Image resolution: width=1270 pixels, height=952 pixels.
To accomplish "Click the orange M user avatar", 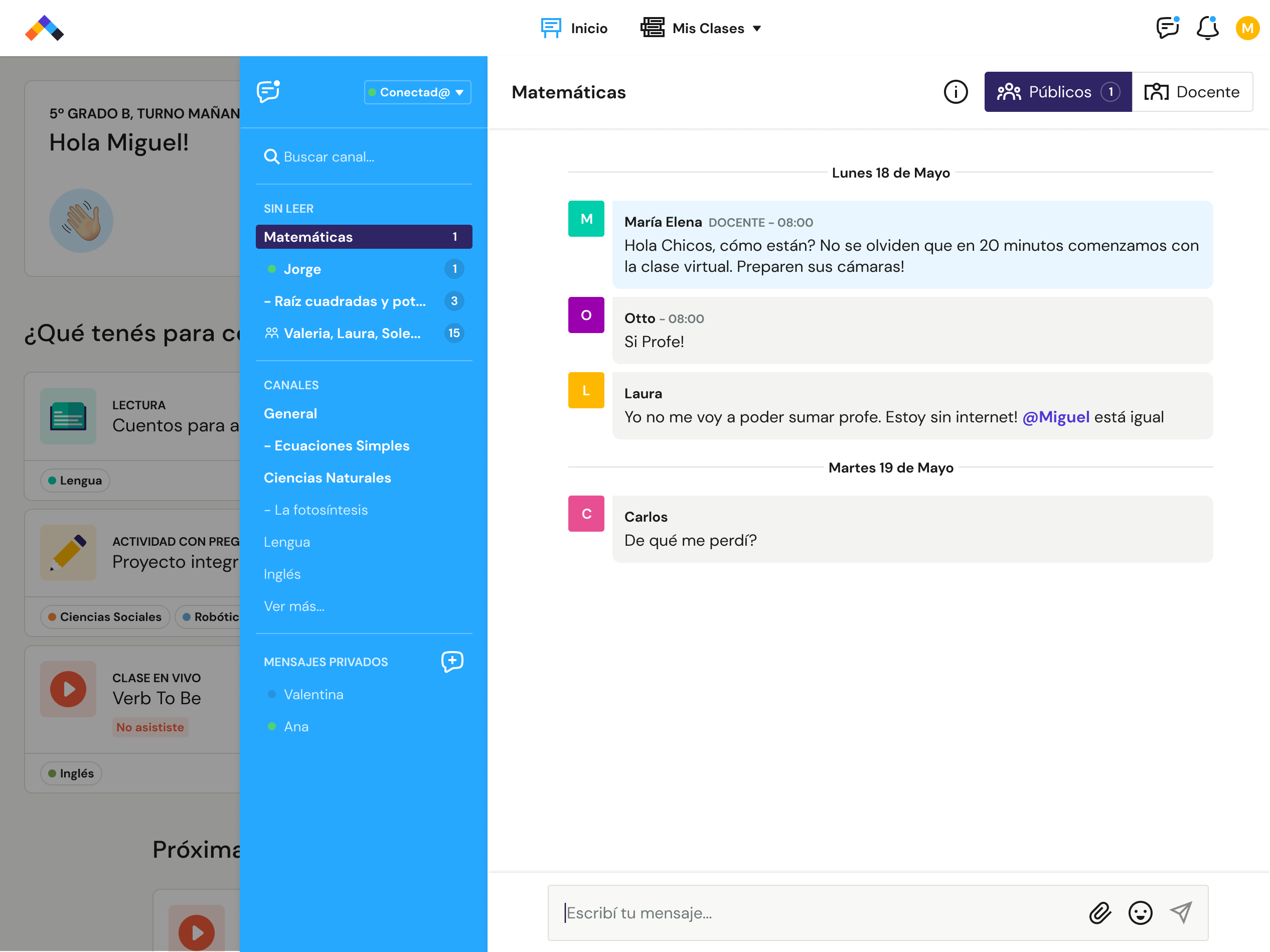I will click(x=1247, y=28).
